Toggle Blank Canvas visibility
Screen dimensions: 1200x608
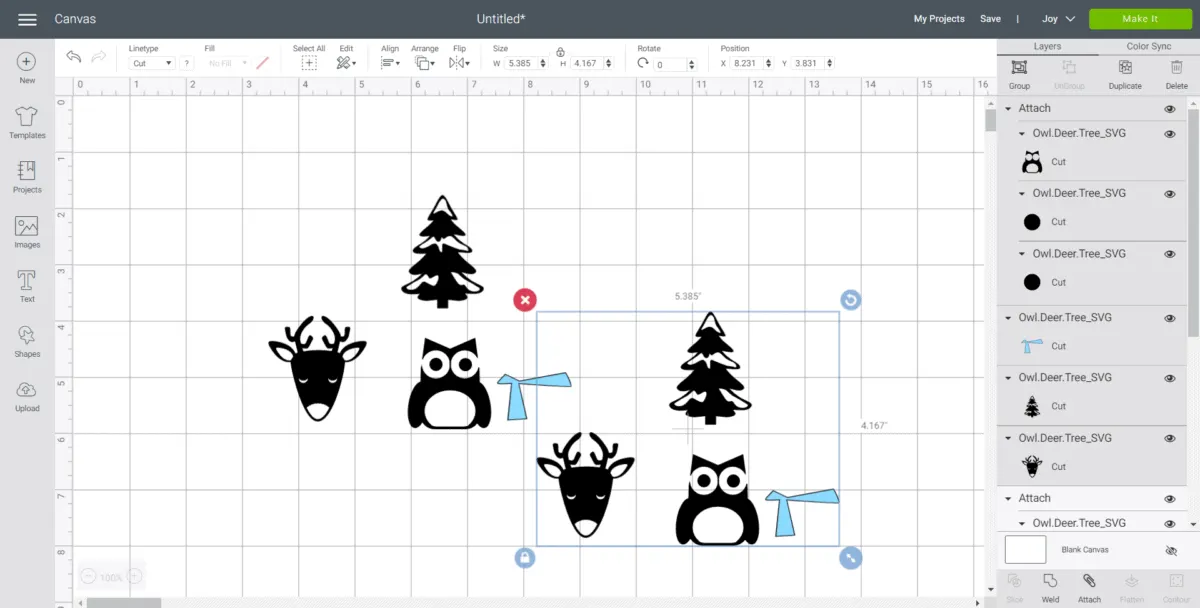pyautogui.click(x=1172, y=550)
